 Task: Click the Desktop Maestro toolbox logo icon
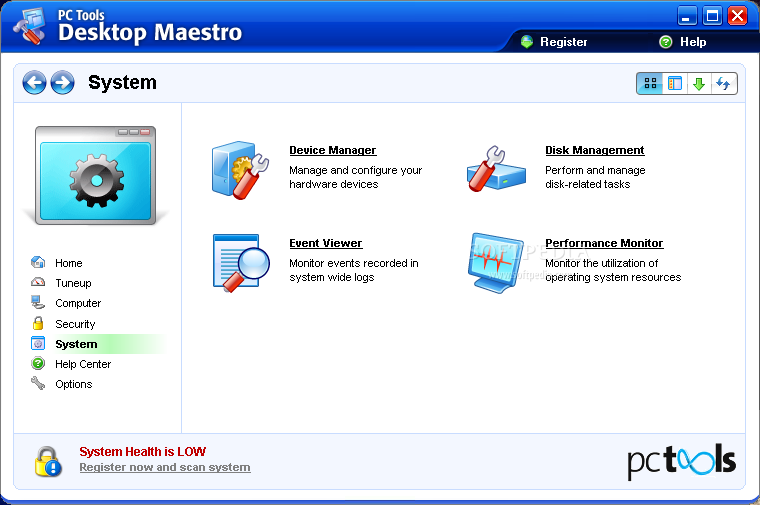(x=29, y=26)
